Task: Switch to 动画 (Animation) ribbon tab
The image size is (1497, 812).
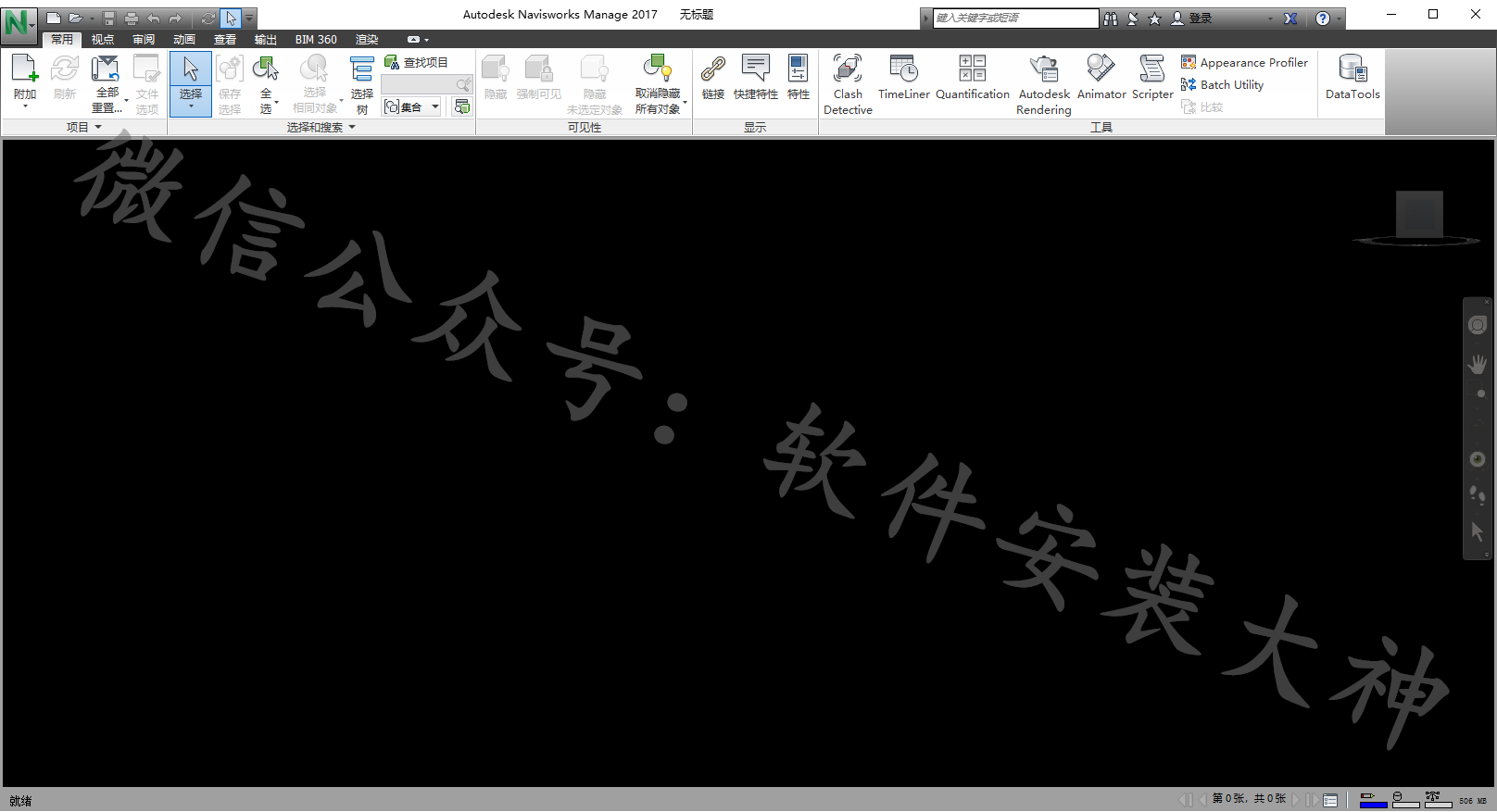Action: click(184, 39)
